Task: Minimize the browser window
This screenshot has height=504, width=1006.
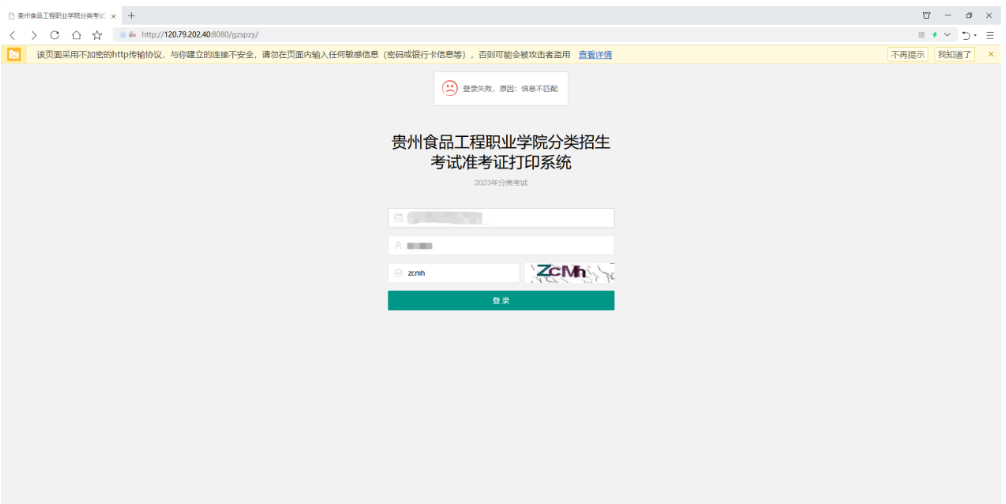Action: point(948,15)
